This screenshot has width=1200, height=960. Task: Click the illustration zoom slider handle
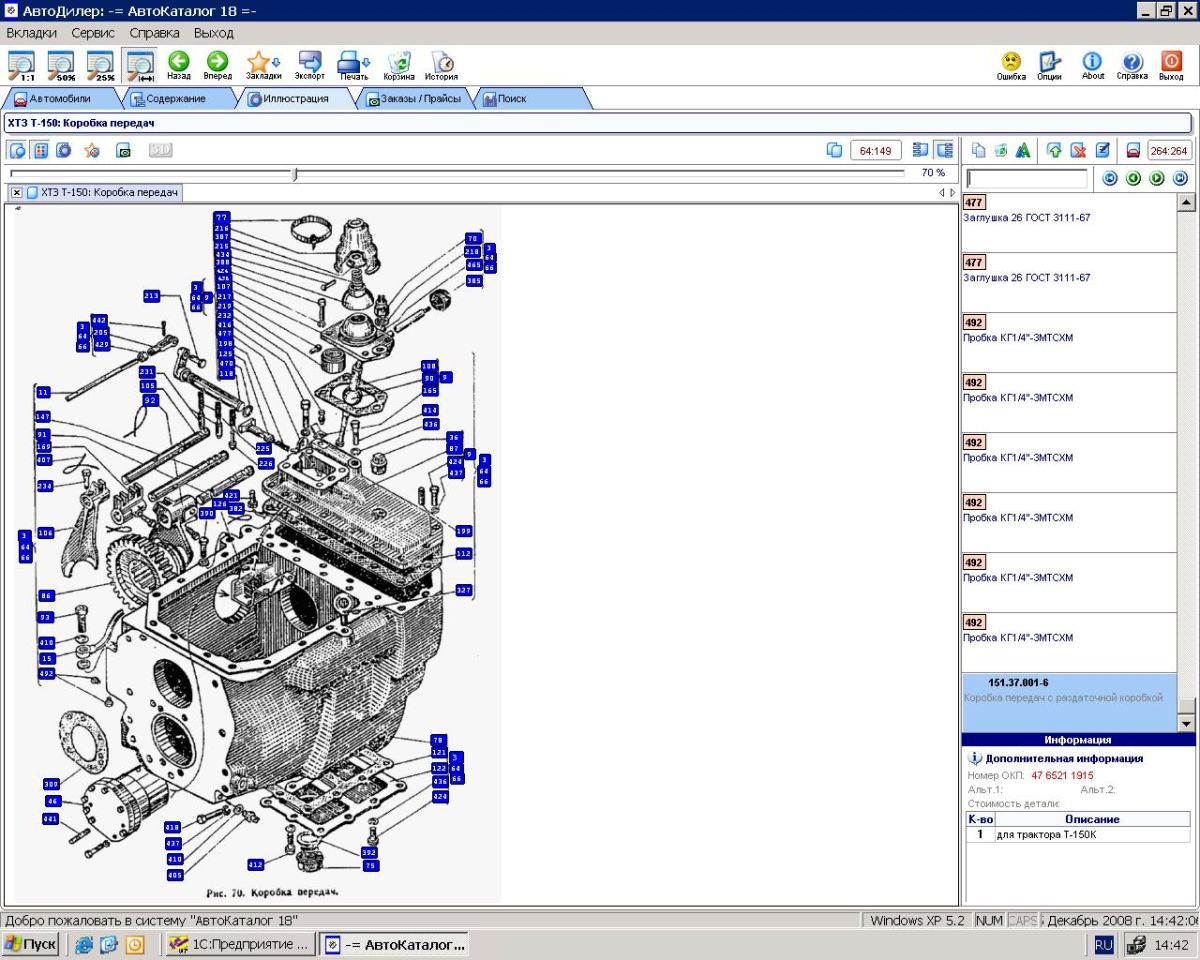pyautogui.click(x=294, y=174)
